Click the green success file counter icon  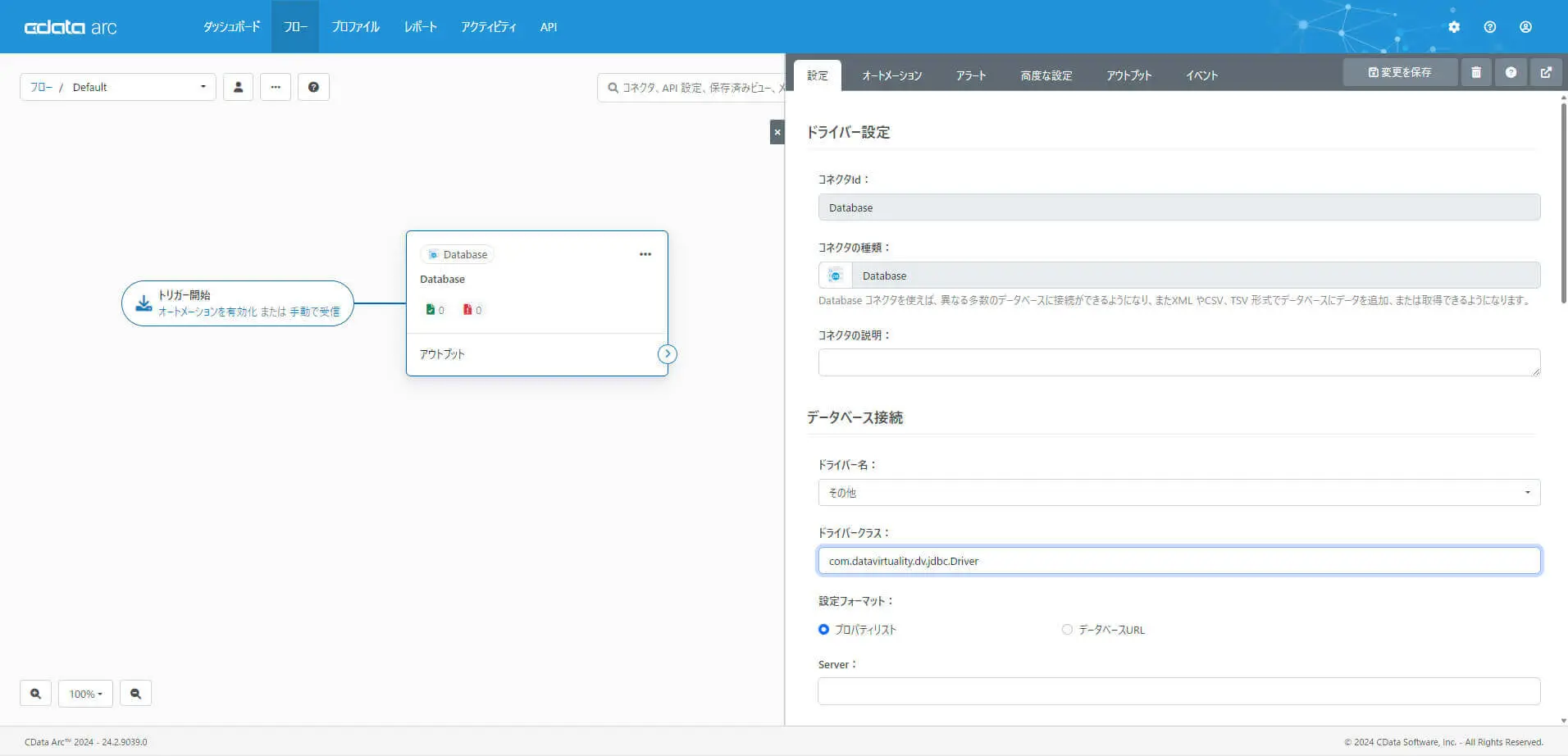pyautogui.click(x=430, y=310)
